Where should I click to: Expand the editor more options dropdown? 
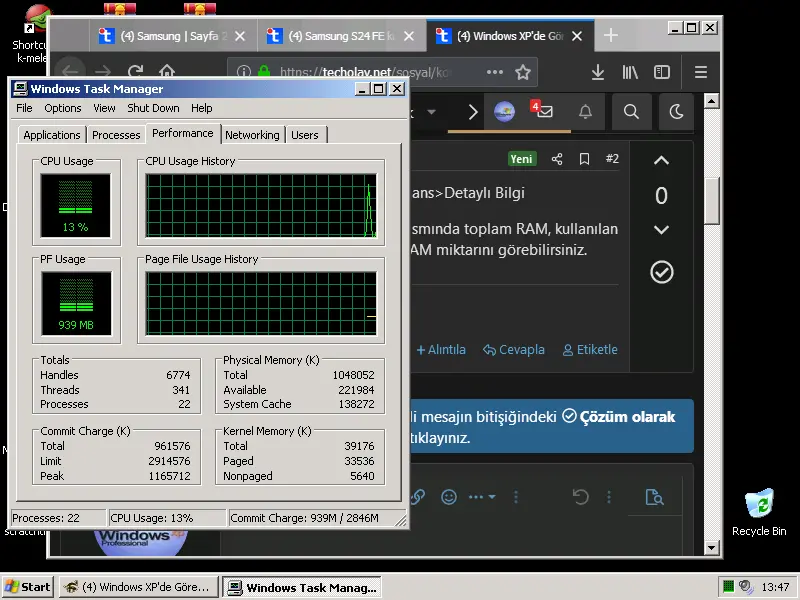pyautogui.click(x=482, y=496)
